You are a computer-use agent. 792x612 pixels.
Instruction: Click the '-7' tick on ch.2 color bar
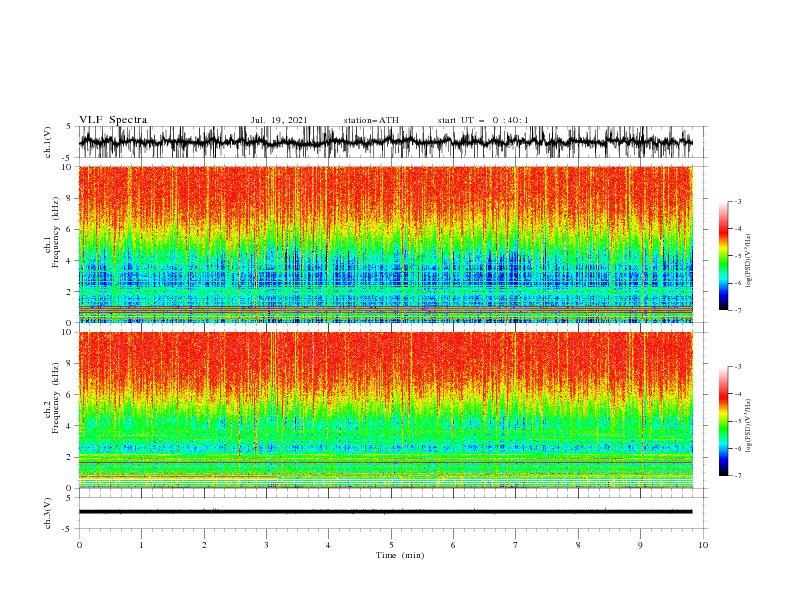[x=738, y=476]
